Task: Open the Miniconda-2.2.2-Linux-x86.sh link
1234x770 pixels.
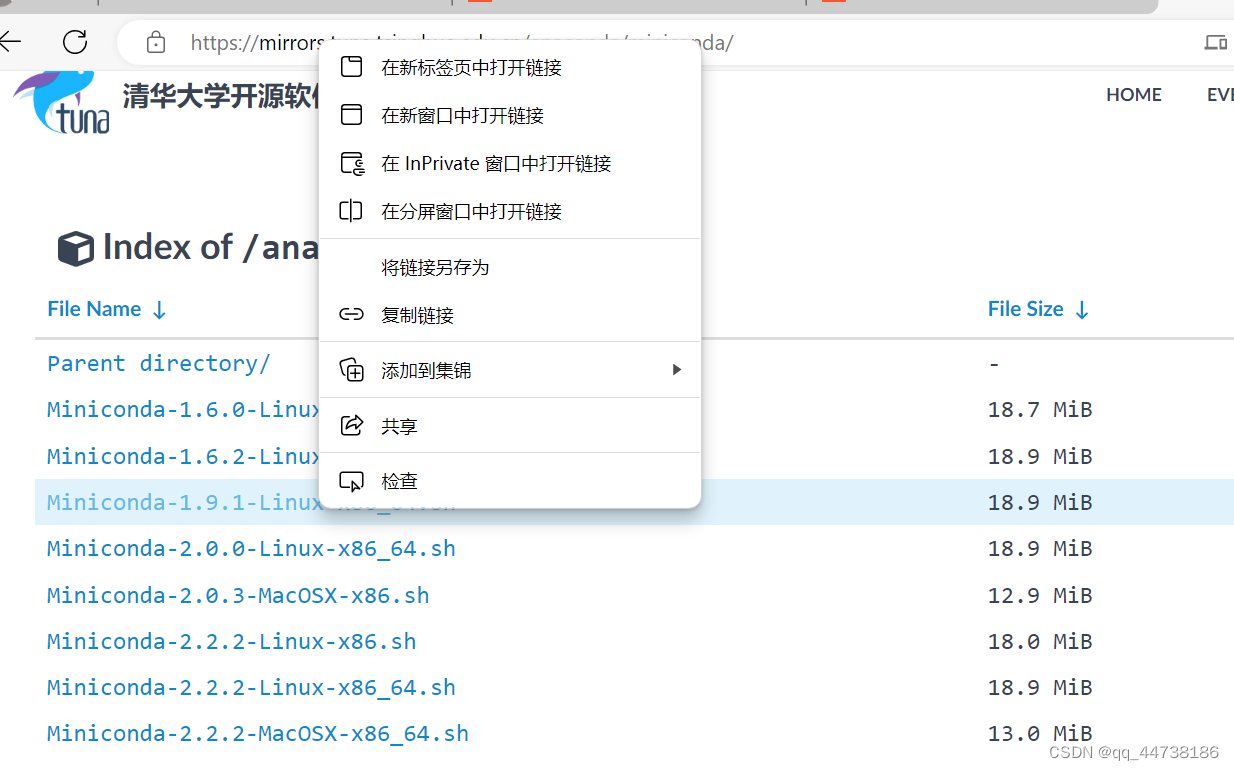Action: point(231,641)
